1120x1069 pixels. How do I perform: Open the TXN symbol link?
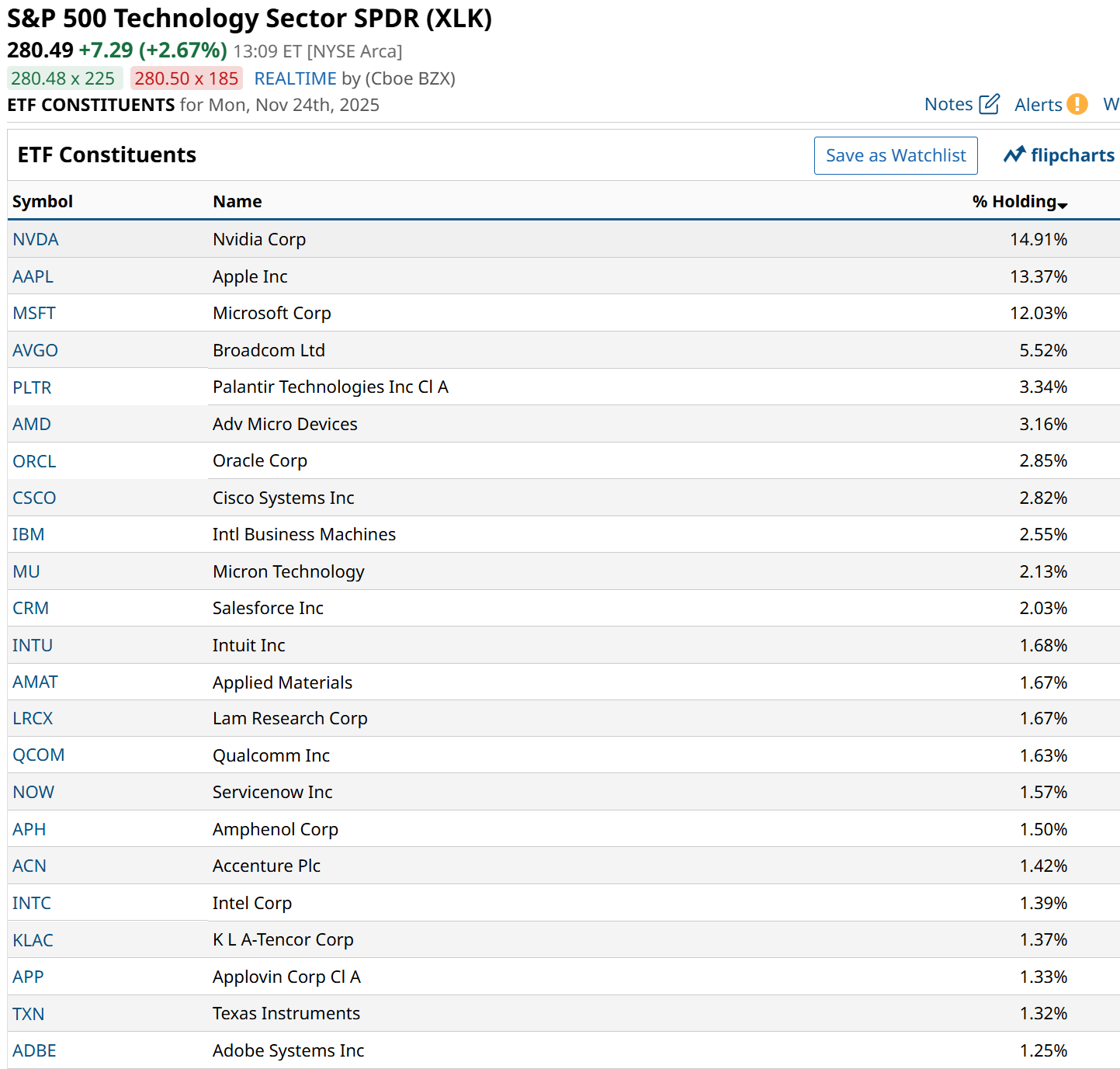click(29, 1014)
